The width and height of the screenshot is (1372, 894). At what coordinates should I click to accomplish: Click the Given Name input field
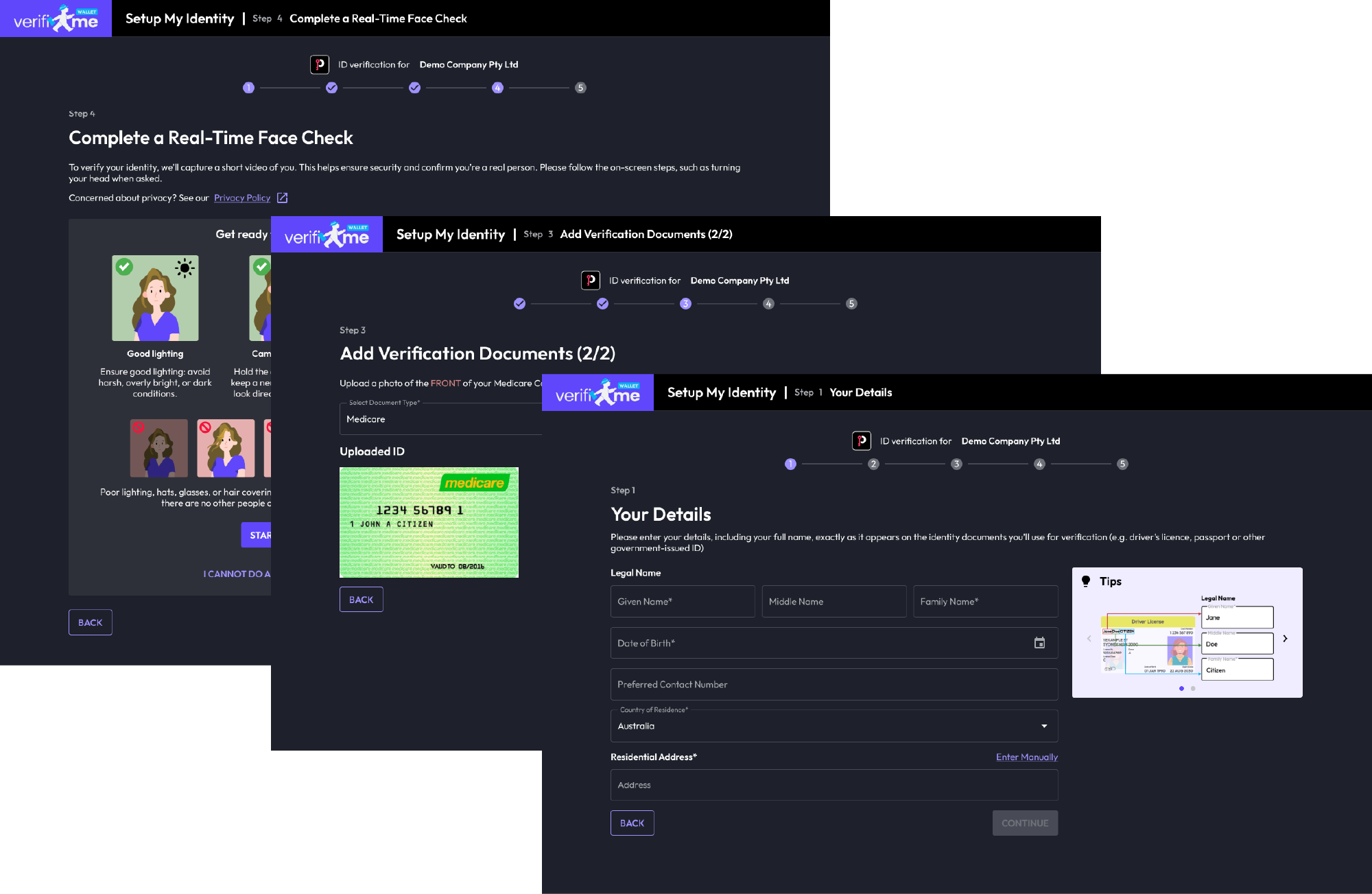(683, 601)
